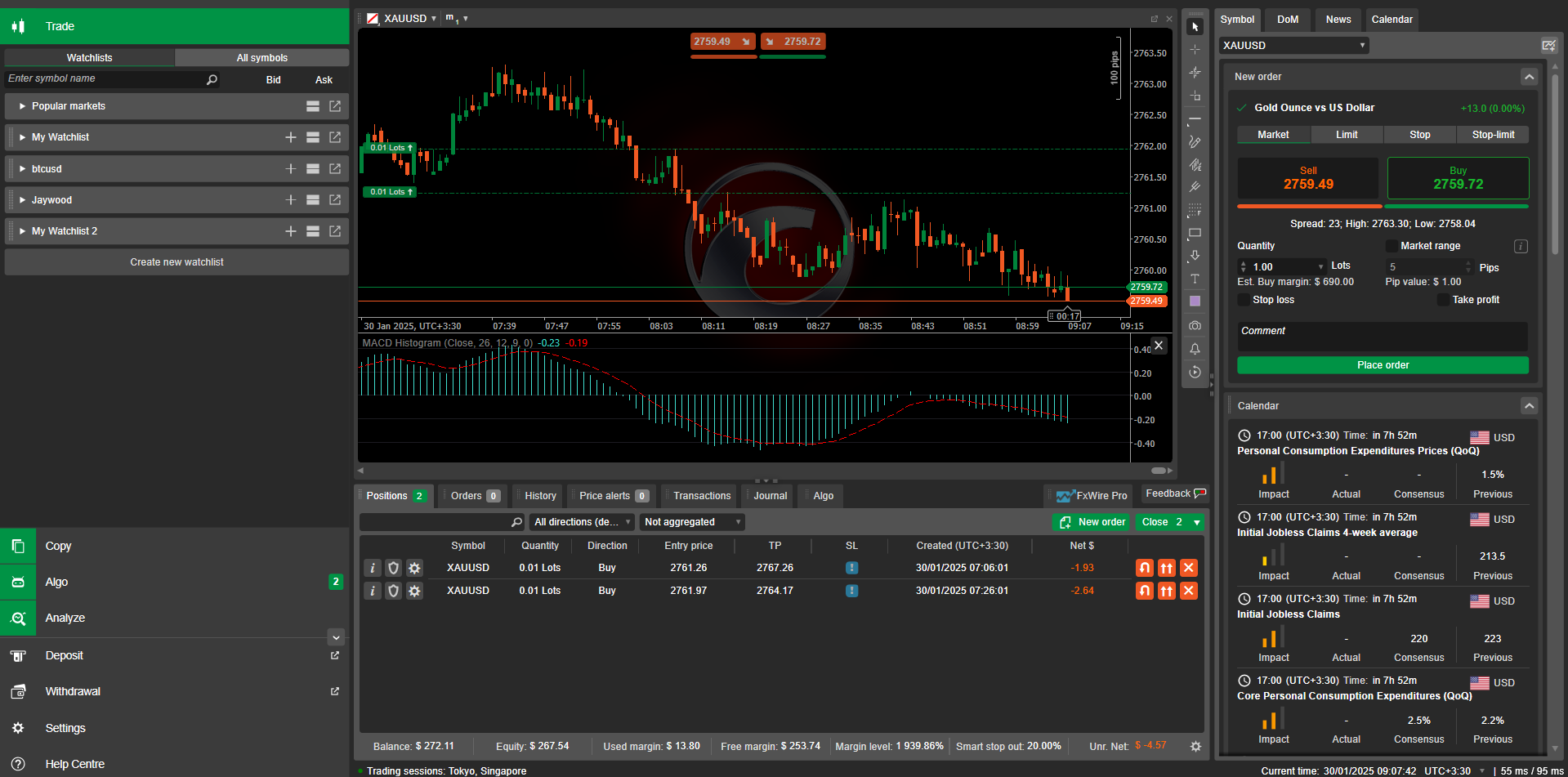Take a chart screenshot with camera icon
The image size is (1568, 777).
coord(1195,325)
